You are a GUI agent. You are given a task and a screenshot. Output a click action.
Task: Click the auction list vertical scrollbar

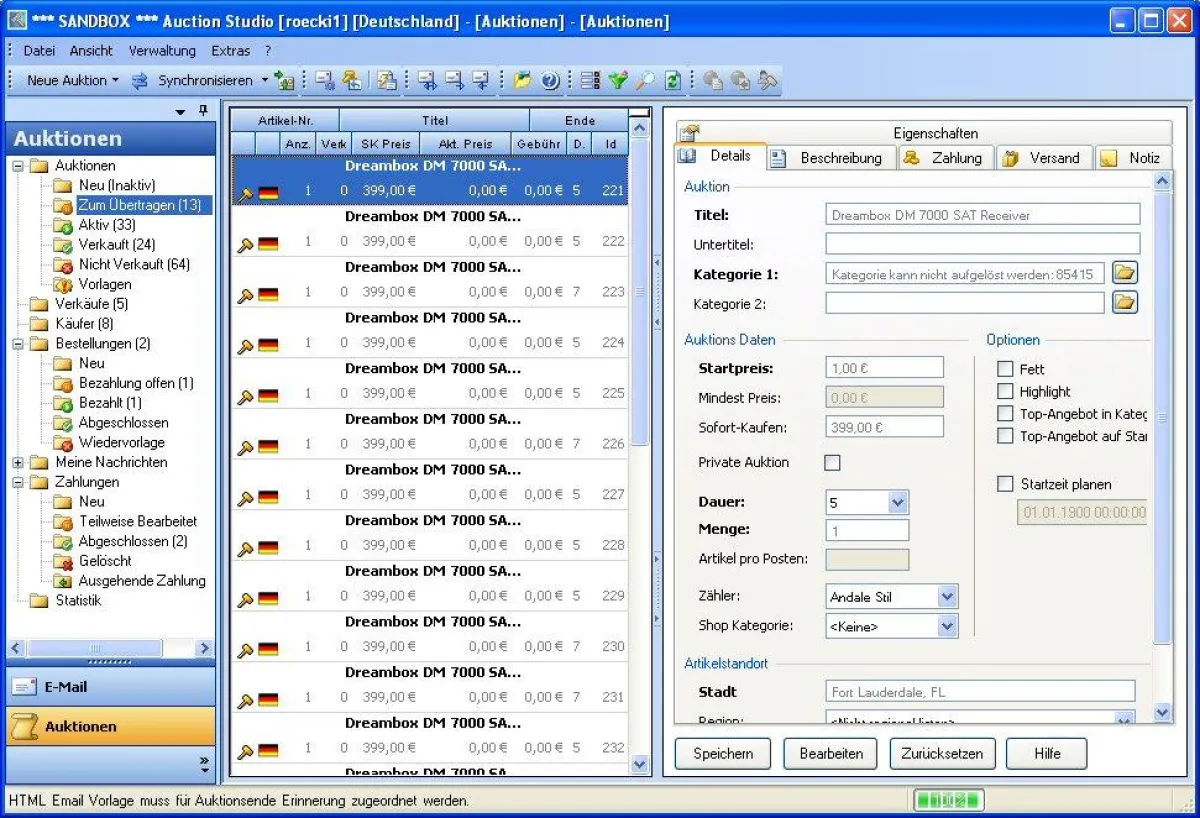coord(640,400)
